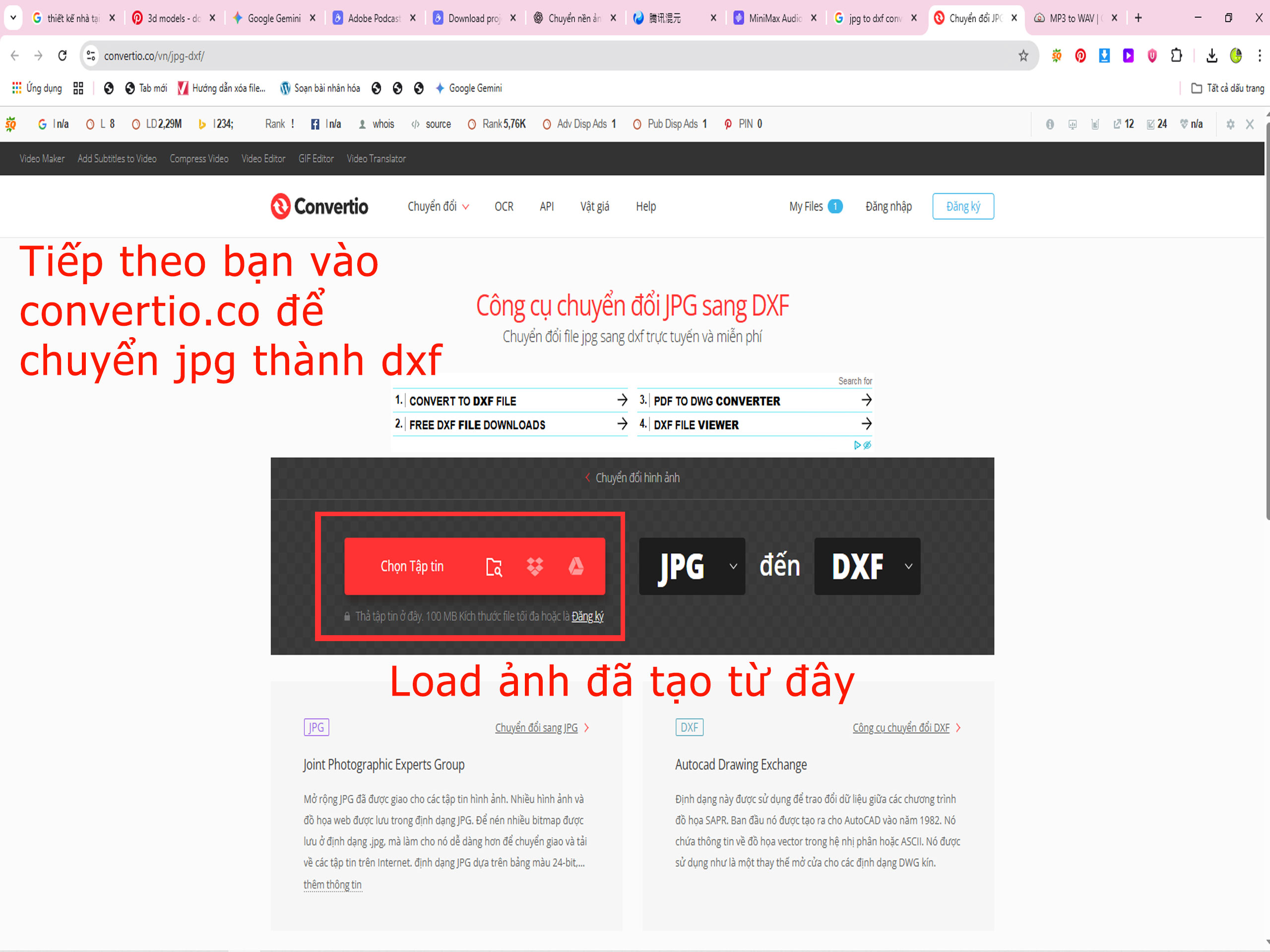This screenshot has width=1270, height=952.
Task: Expand the JPG source format dropdown
Action: (x=692, y=566)
